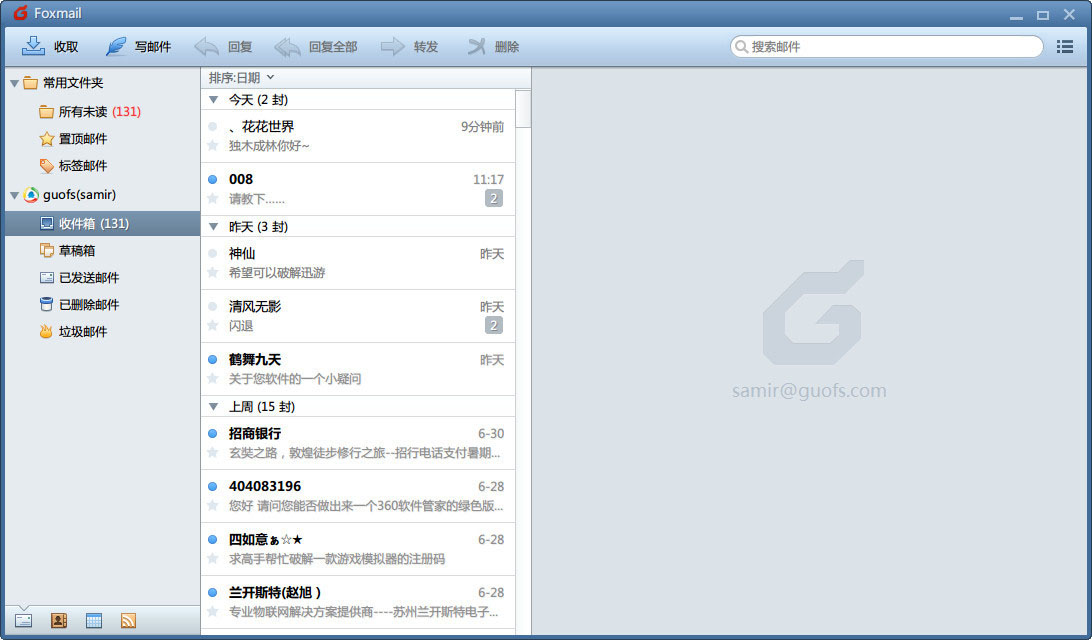
Task: Open email from 鹤舞九天
Action: click(358, 369)
